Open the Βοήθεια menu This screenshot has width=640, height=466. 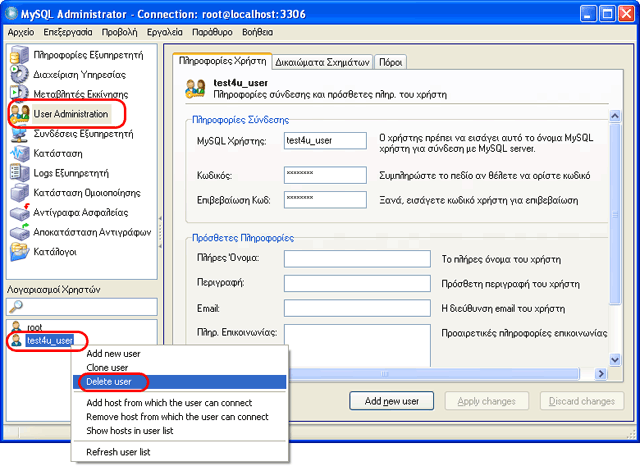257,32
